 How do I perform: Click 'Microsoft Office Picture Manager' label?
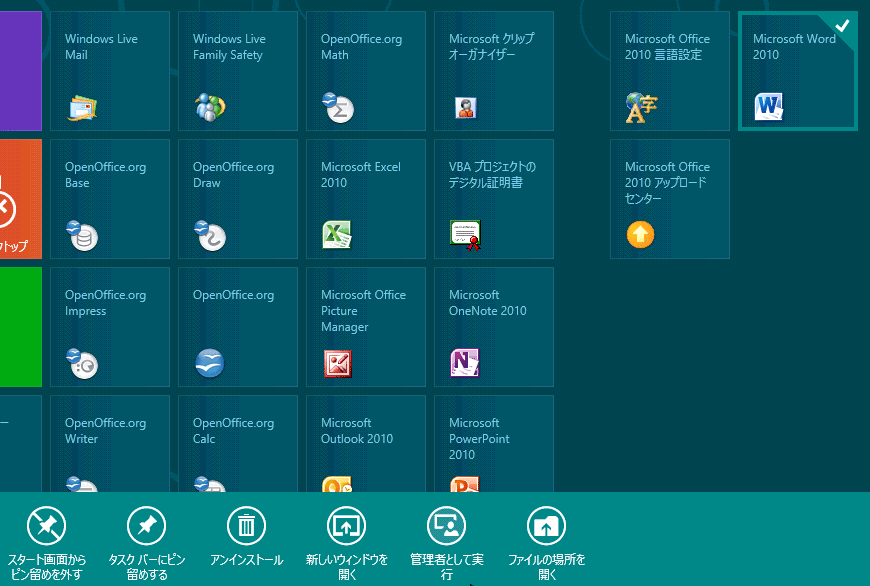click(x=363, y=311)
